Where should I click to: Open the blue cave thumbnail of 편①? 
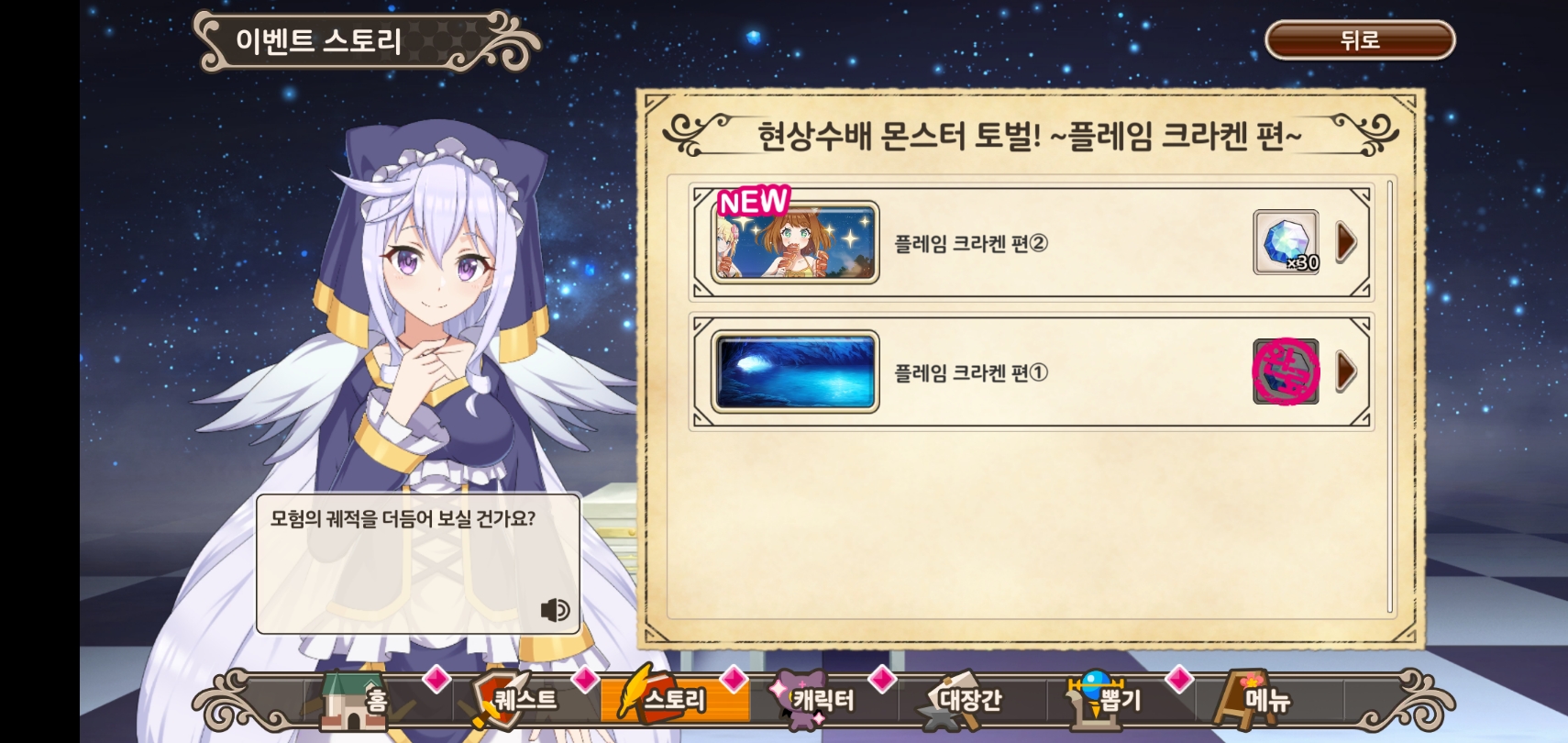[795, 371]
